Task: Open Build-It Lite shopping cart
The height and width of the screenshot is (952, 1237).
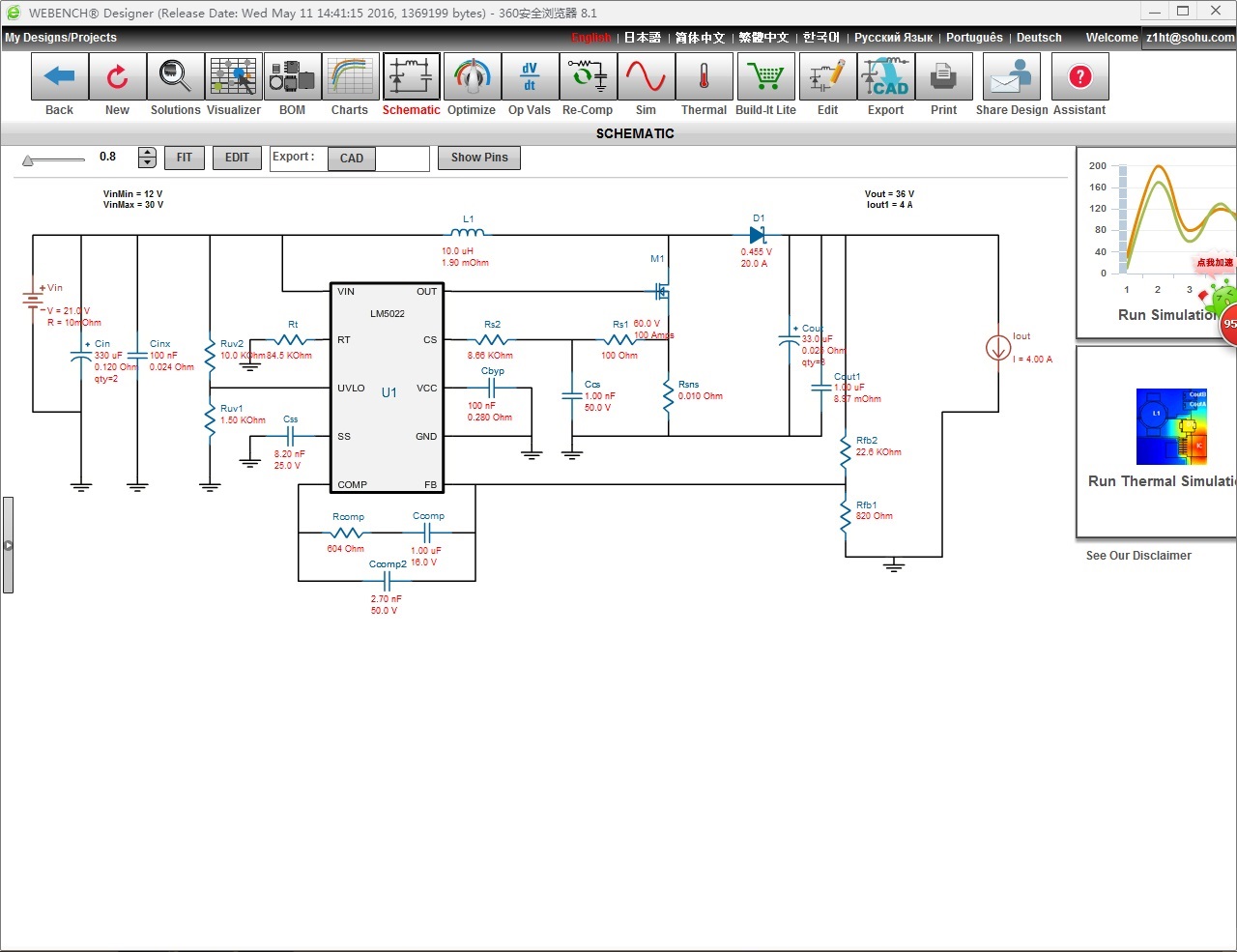Action: point(765,77)
